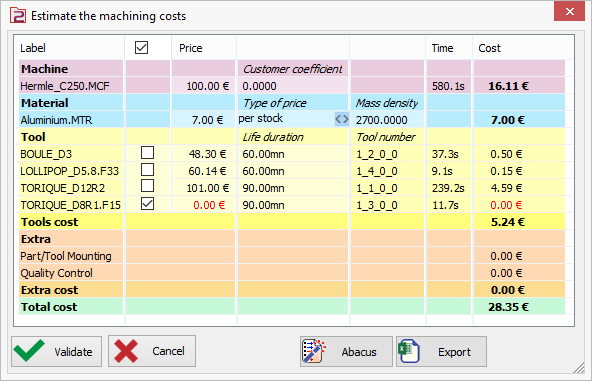592x381 pixels.
Task: Open the Abacus notepad icon
Action: point(314,351)
